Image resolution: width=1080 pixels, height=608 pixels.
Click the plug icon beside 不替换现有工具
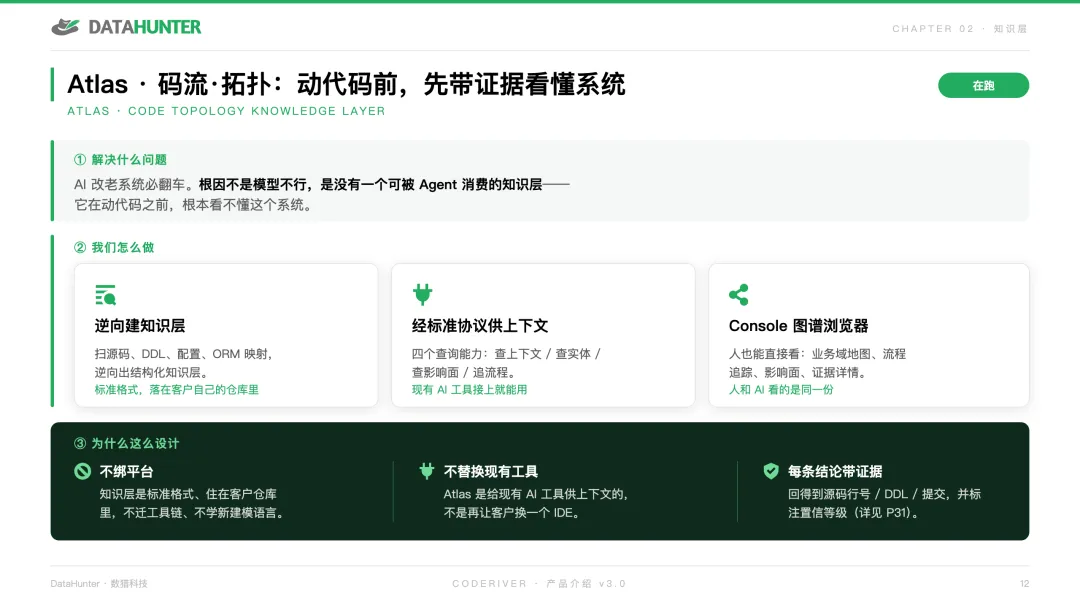click(427, 471)
